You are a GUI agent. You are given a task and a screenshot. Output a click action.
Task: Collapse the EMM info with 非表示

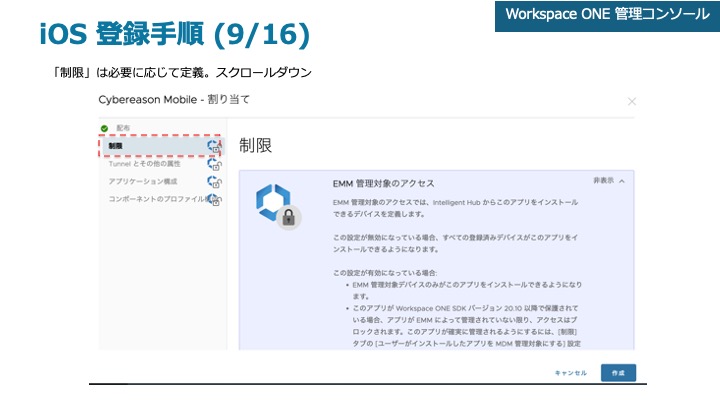click(x=609, y=181)
